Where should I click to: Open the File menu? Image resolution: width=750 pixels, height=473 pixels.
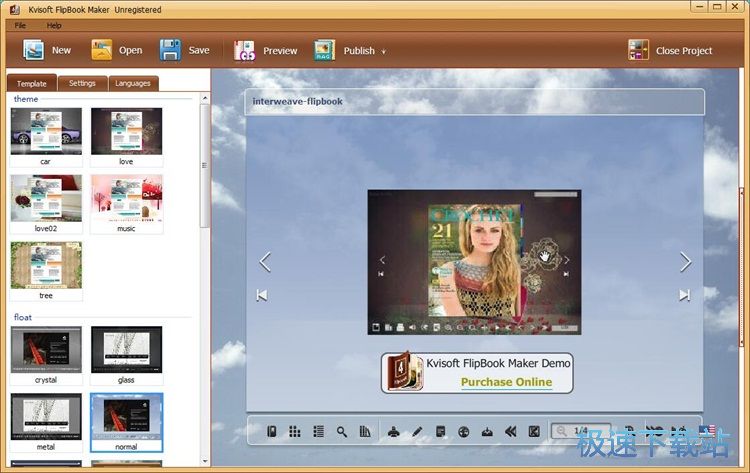tap(20, 25)
